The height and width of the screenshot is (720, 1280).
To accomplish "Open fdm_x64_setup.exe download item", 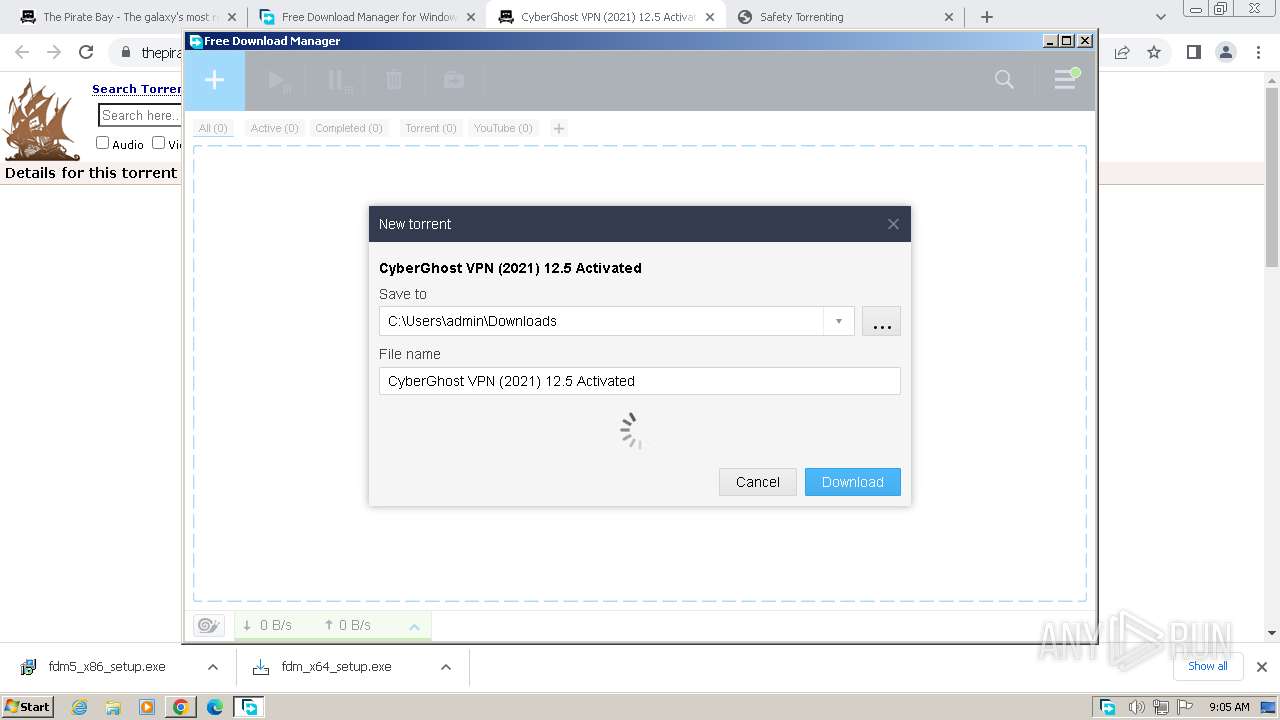I will pyautogui.click(x=334, y=667).
